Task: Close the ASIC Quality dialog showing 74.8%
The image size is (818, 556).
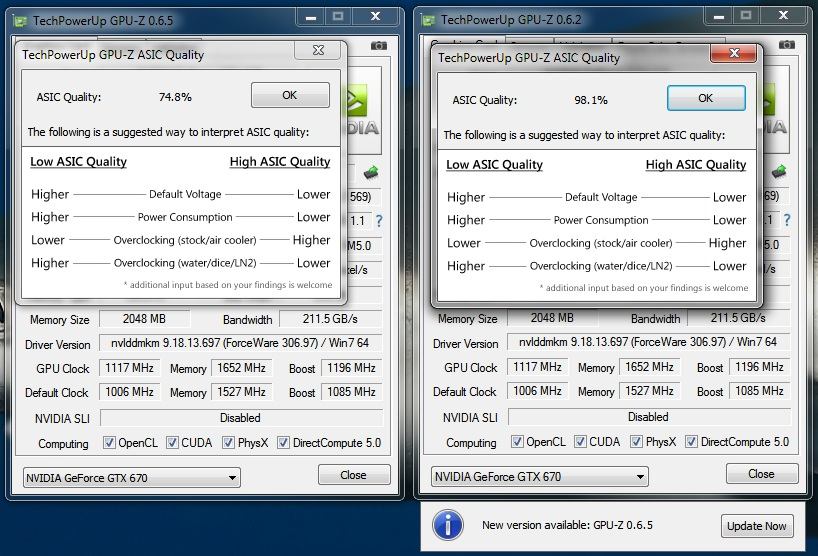Action: coord(318,50)
